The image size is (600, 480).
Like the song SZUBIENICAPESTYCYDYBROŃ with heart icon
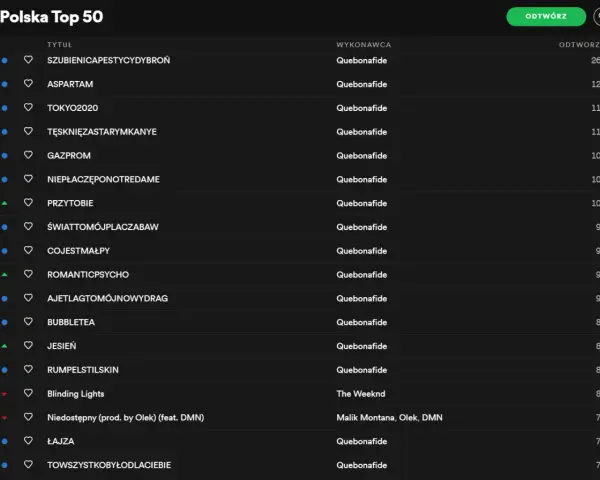point(28,60)
